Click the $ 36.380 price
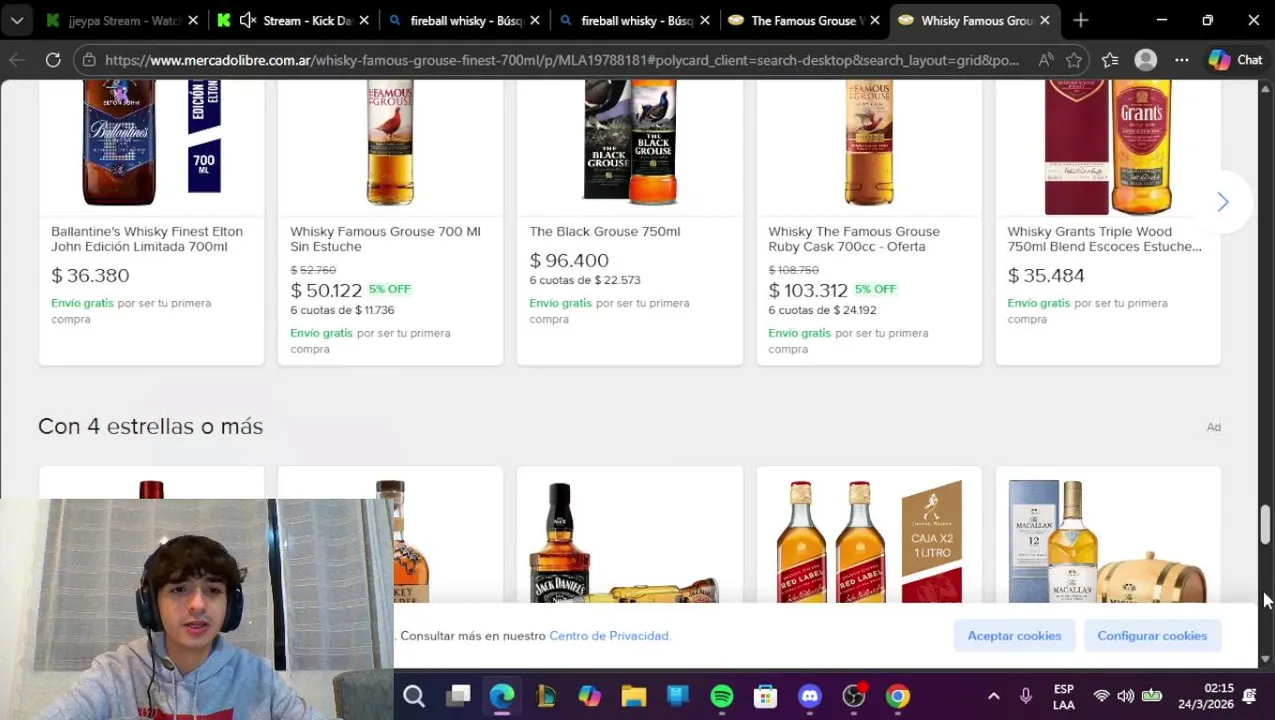 click(x=90, y=275)
